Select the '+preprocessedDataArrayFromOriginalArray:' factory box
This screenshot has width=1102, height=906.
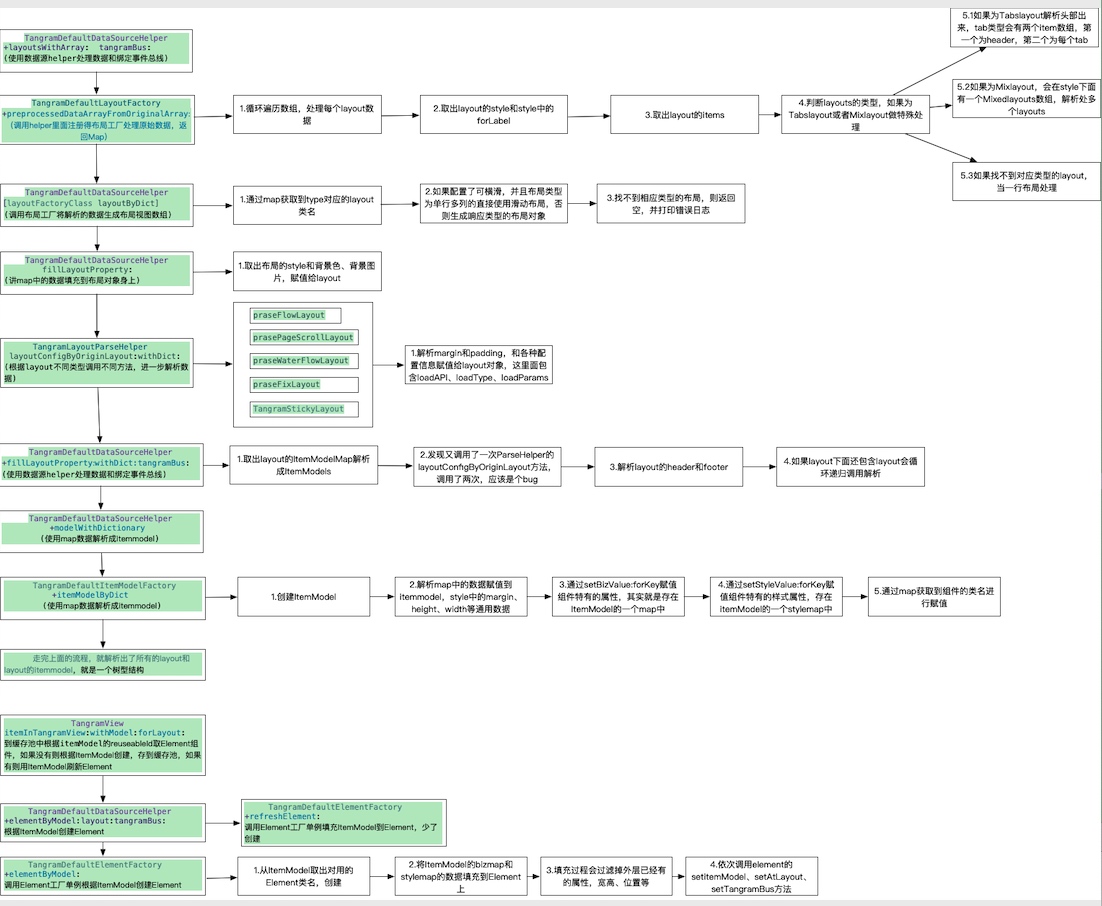click(96, 120)
